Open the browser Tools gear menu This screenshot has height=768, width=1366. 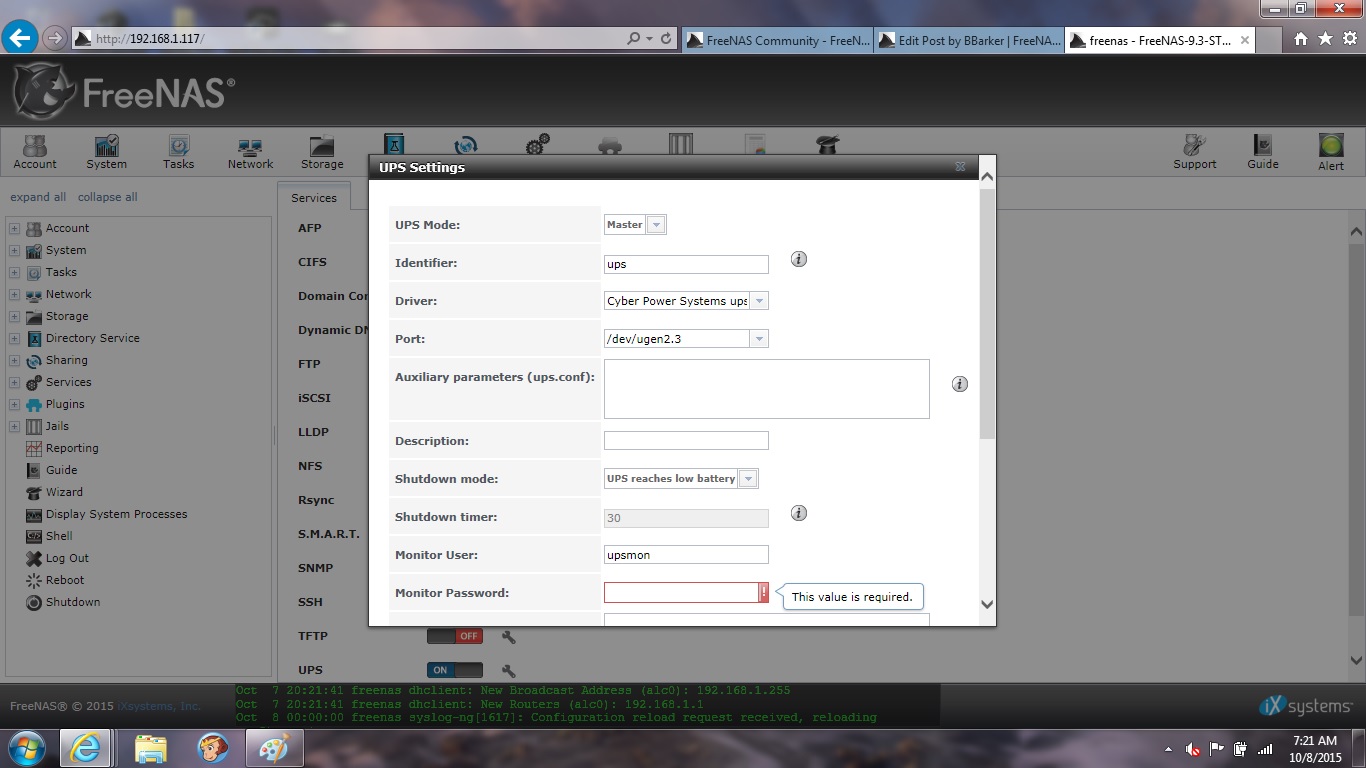click(x=1349, y=39)
